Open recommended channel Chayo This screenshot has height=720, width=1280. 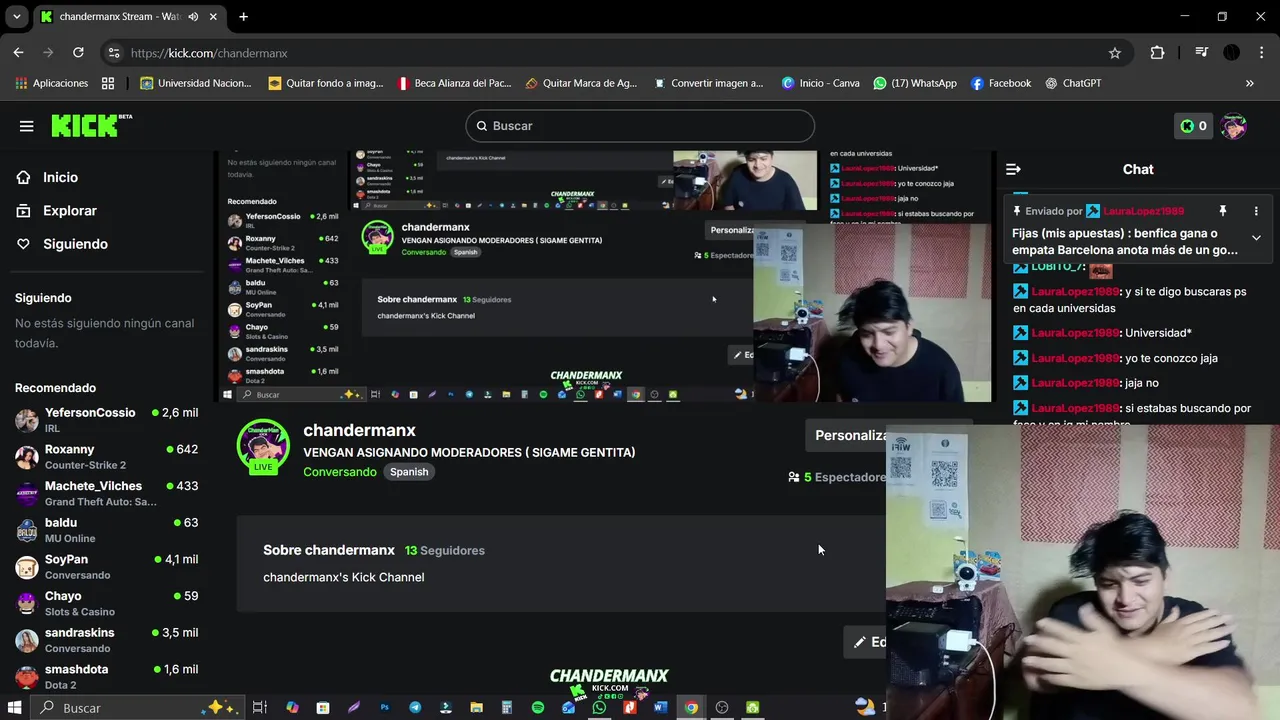pos(107,603)
